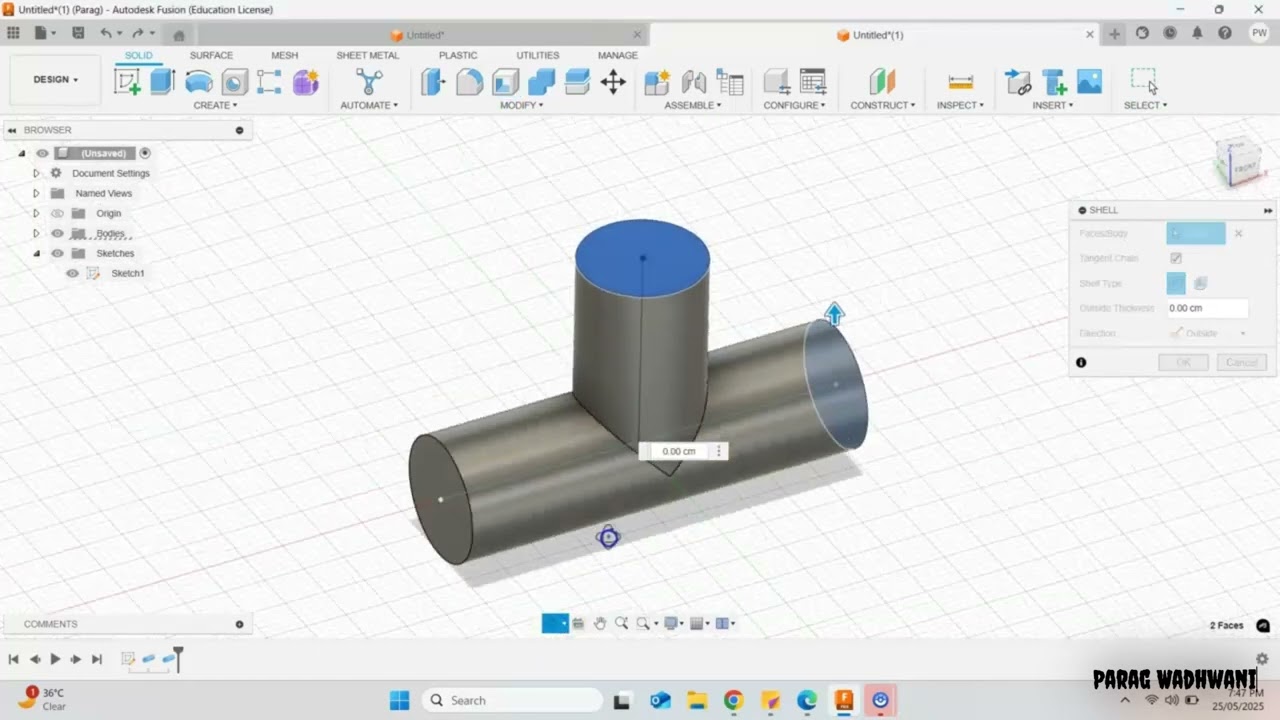The image size is (1280, 720).
Task: Open the CONSTRUCT dropdown menu
Action: (x=883, y=105)
